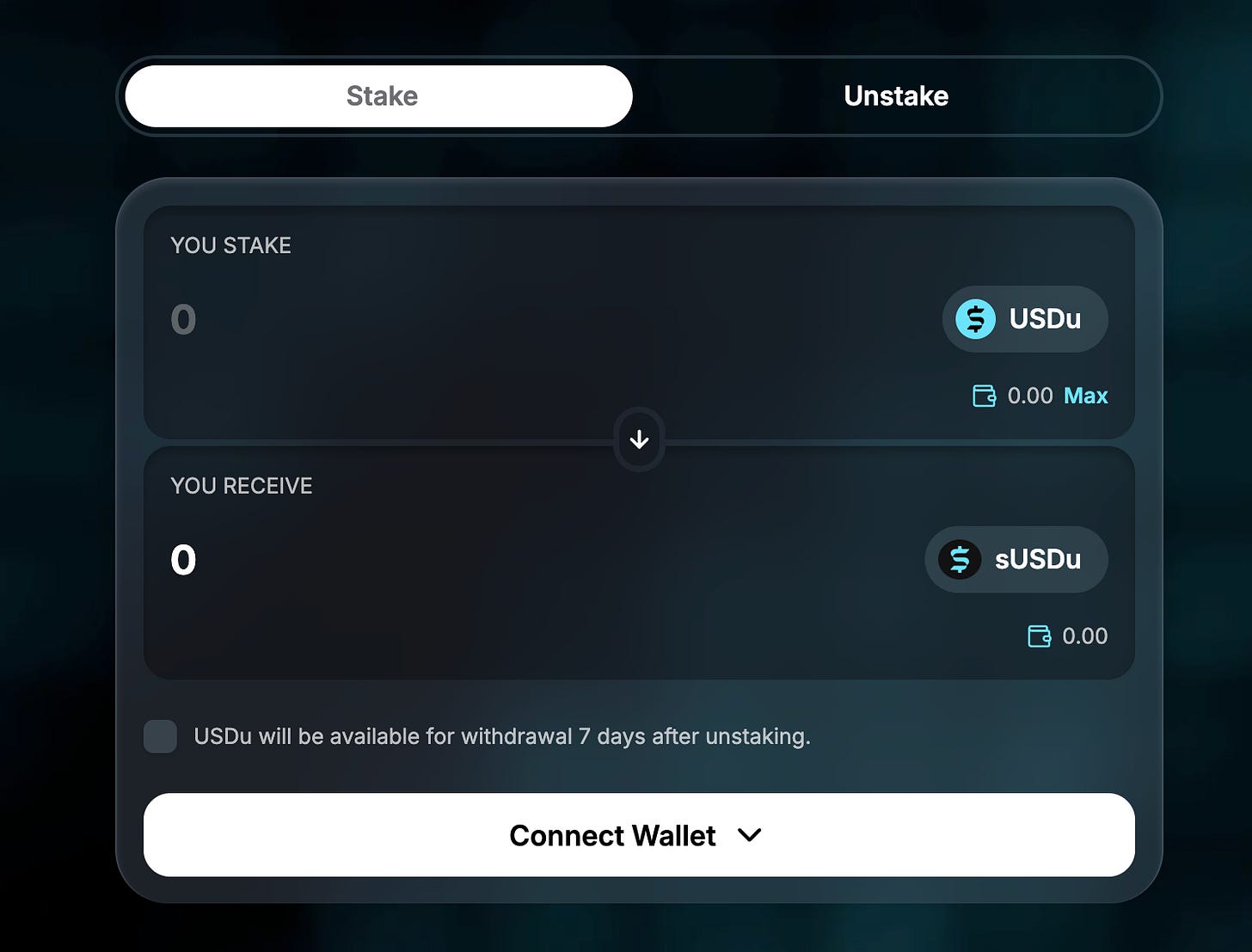Click the YOU STAKE label
This screenshot has width=1252, height=952.
pos(230,246)
